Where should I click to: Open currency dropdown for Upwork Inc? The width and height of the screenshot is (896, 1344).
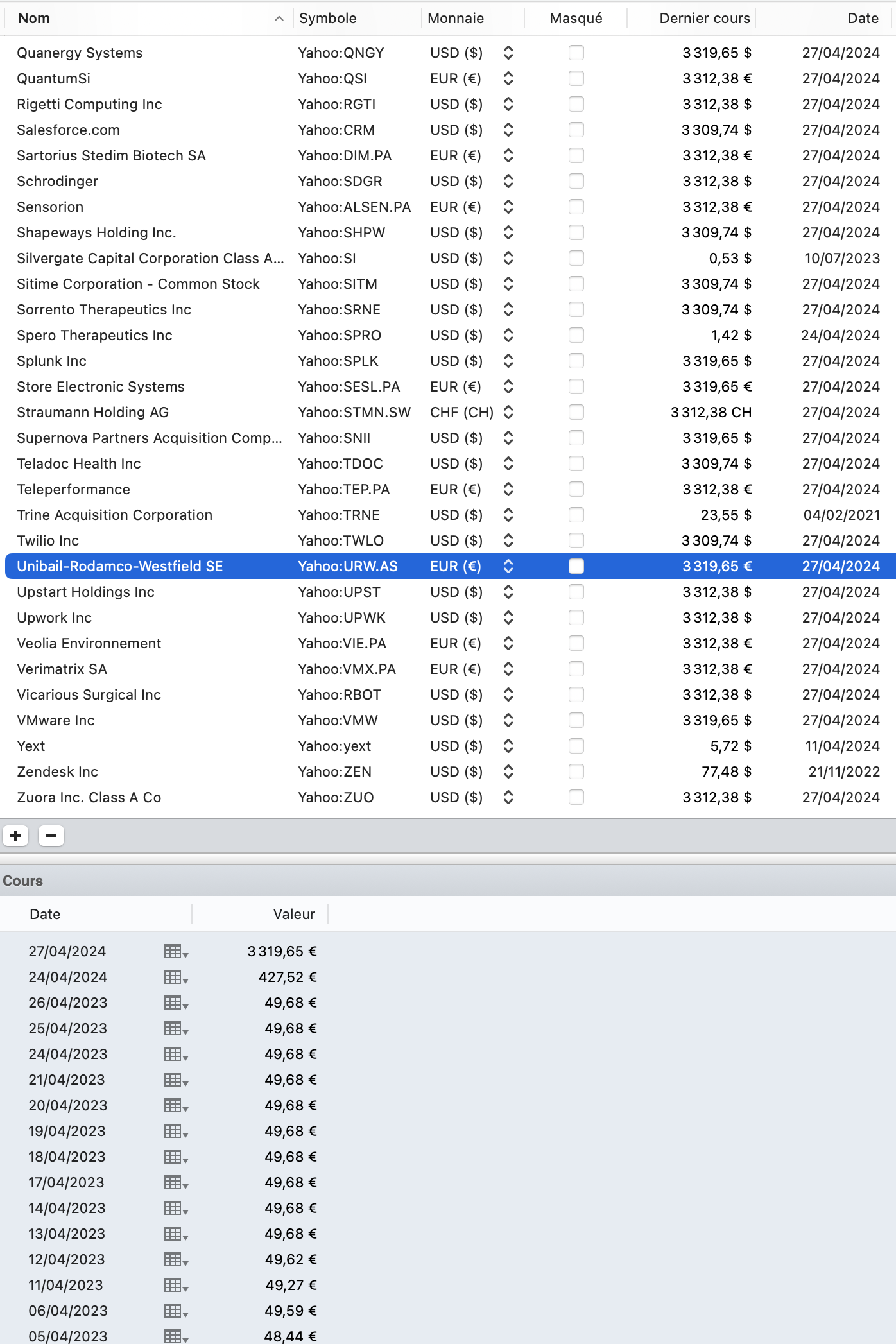tap(508, 617)
